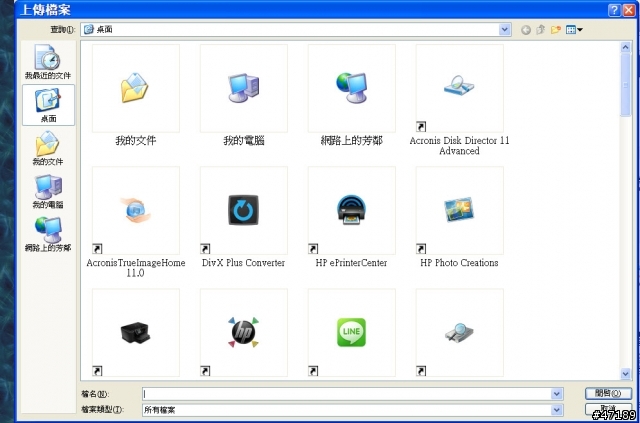Click the dialog Help question mark button
This screenshot has width=640, height=423.
pyautogui.click(x=614, y=11)
